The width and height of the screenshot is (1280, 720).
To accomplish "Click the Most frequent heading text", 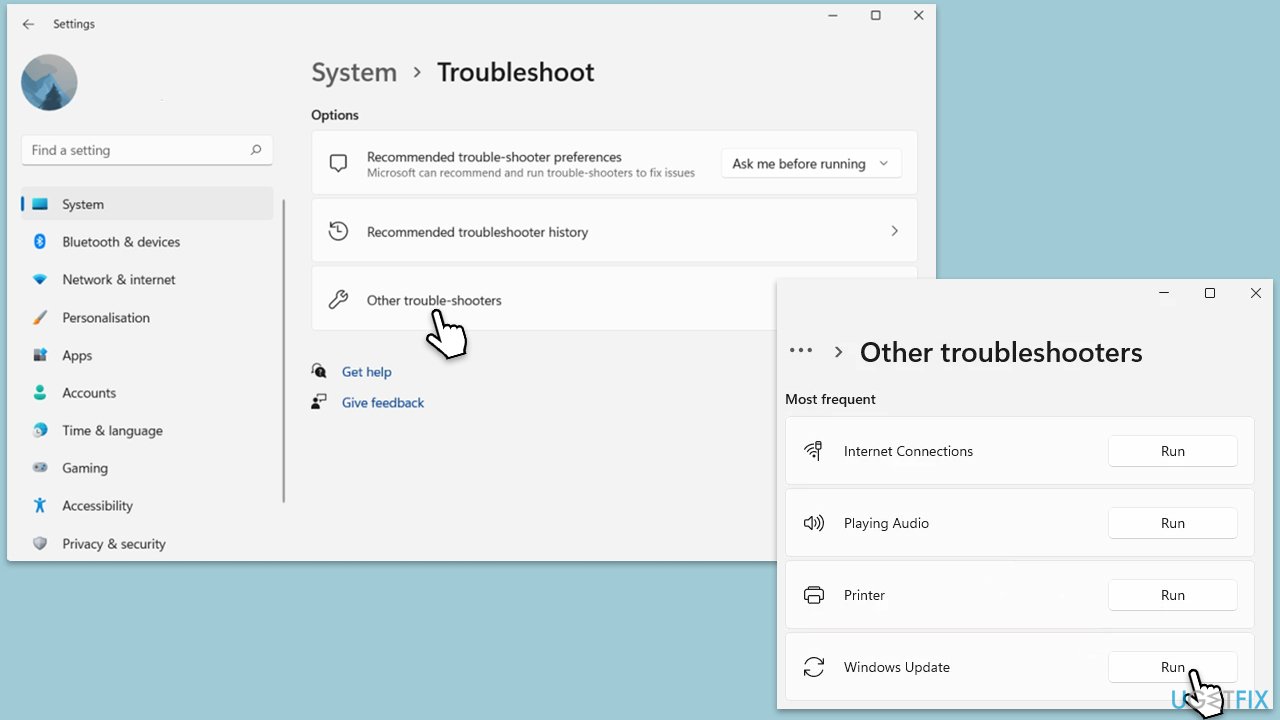I will point(830,399).
